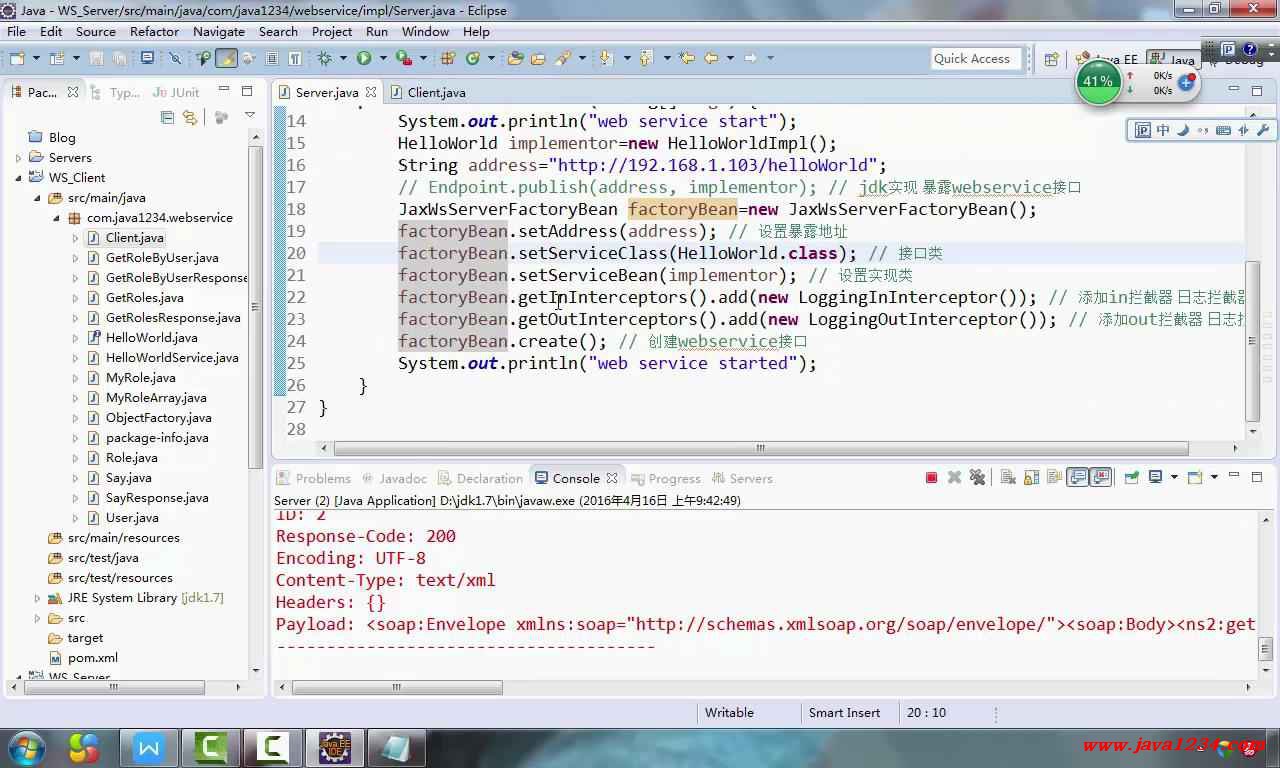Switch to the Problems tab

[313, 478]
